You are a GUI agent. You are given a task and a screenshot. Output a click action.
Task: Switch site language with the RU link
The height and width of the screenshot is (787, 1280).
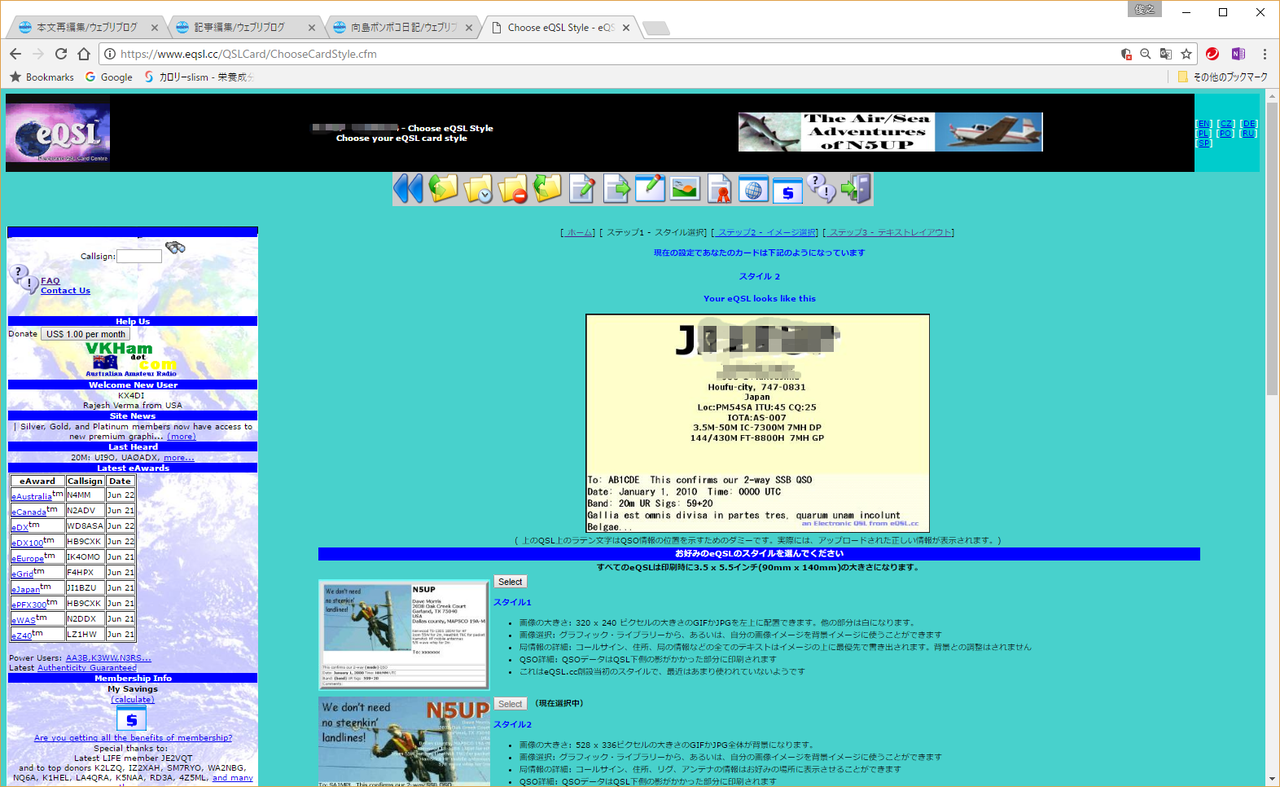click(1248, 134)
